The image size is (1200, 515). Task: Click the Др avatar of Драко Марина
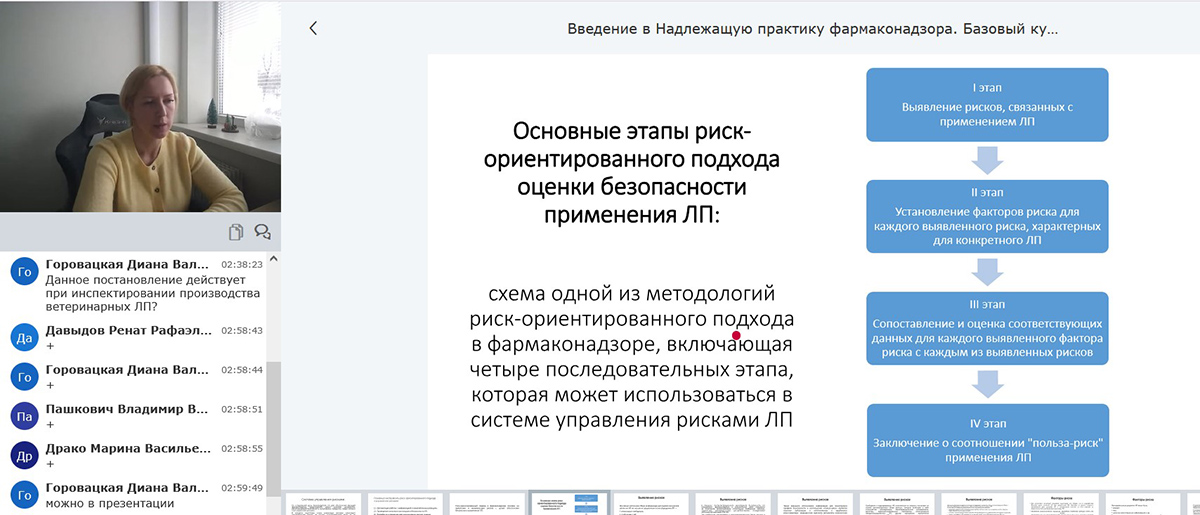[x=24, y=455]
